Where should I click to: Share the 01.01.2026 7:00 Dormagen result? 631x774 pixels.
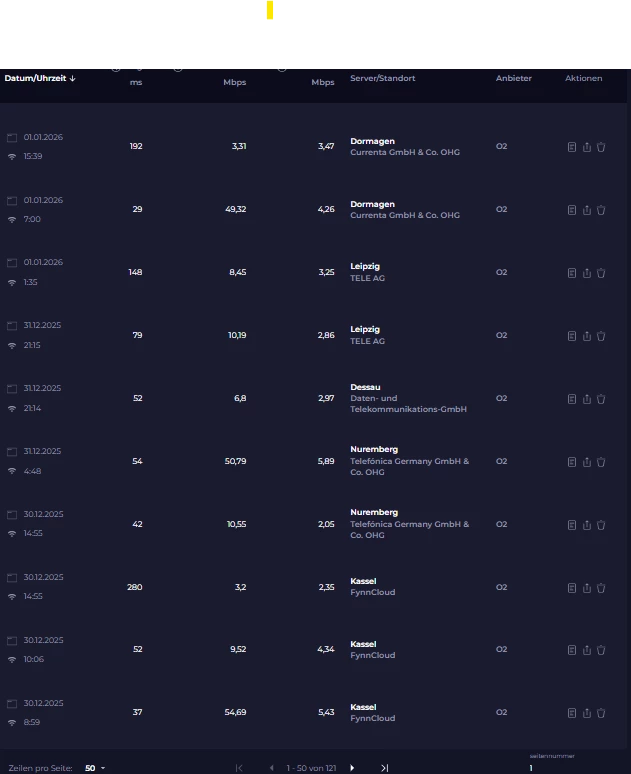pos(587,210)
